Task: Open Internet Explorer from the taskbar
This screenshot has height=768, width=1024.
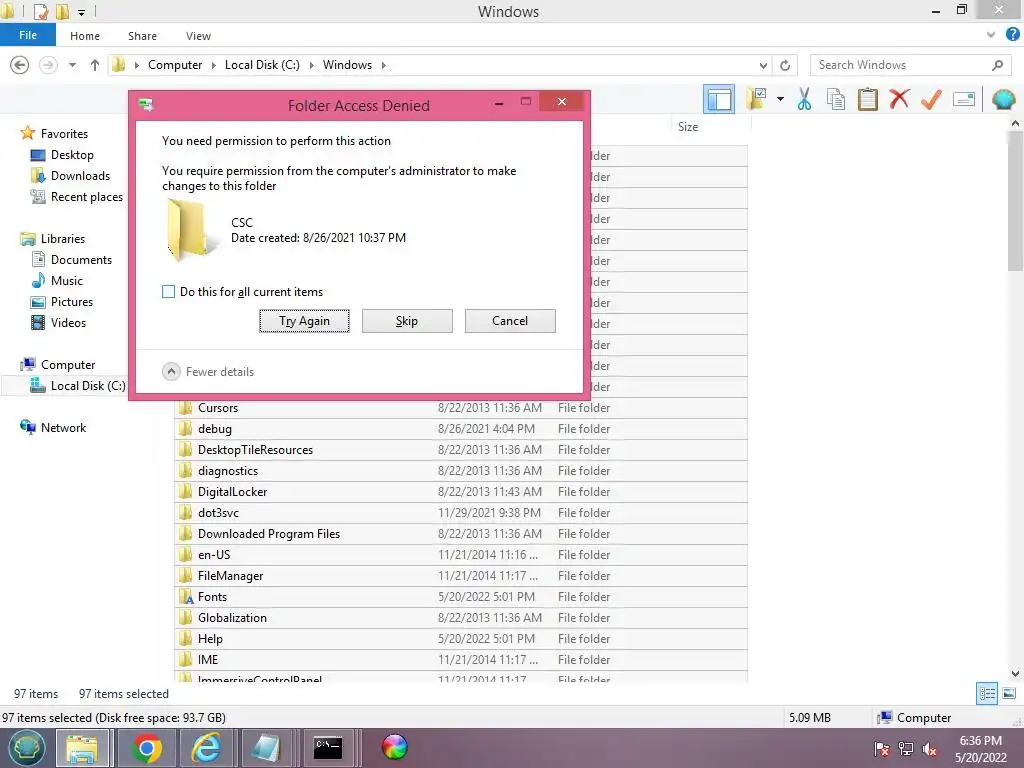Action: point(206,748)
